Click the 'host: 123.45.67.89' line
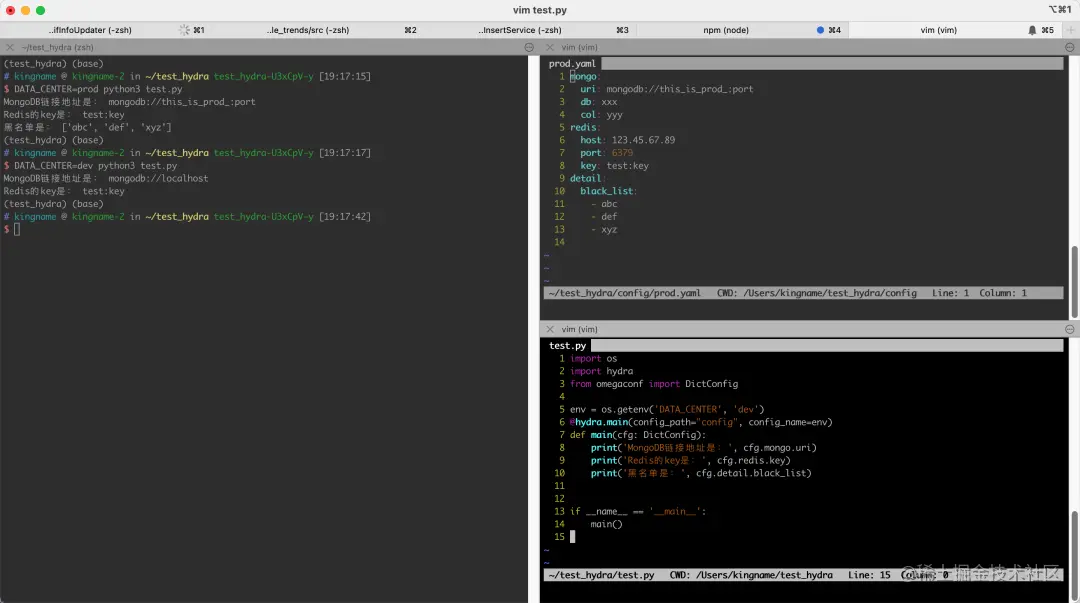Image resolution: width=1080 pixels, height=603 pixels. 627,140
